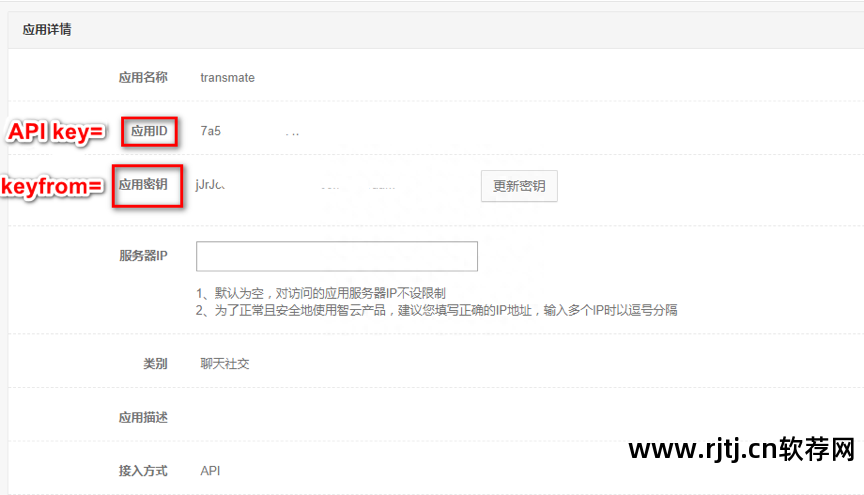Click the 服务器IP field label
This screenshot has height=495, width=864.
pos(143,256)
